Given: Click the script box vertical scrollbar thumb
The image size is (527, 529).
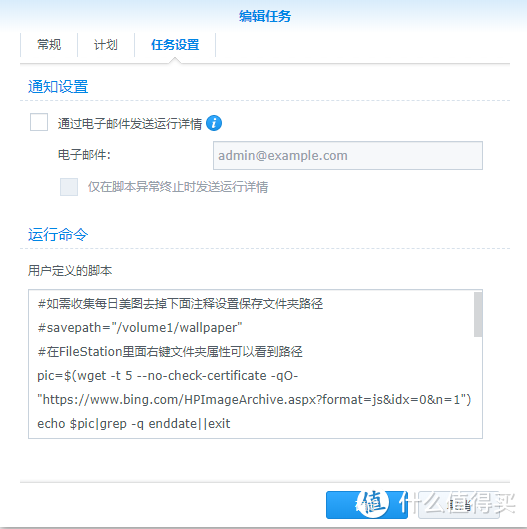Looking at the screenshot, I should coord(478,314).
